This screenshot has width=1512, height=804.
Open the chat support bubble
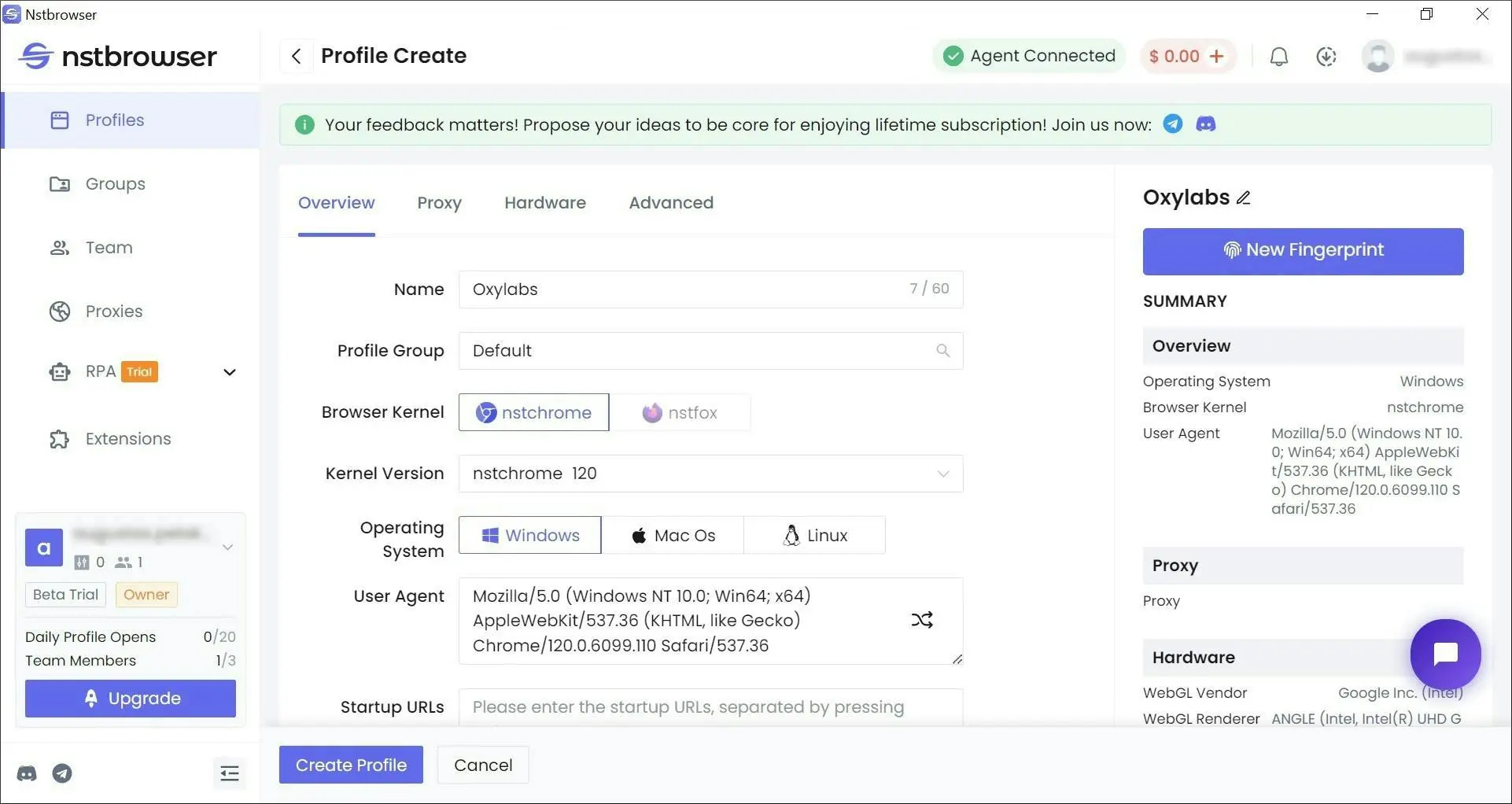coord(1445,654)
